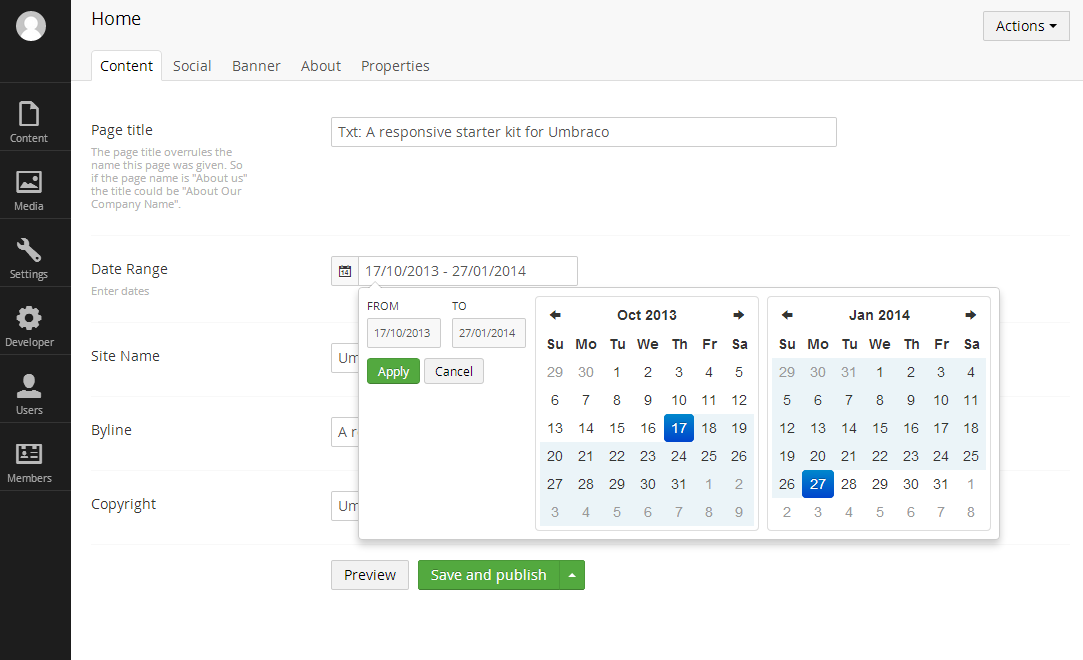The width and height of the screenshot is (1083, 660).
Task: Click the calendar icon beside Date Range
Action: click(x=345, y=271)
